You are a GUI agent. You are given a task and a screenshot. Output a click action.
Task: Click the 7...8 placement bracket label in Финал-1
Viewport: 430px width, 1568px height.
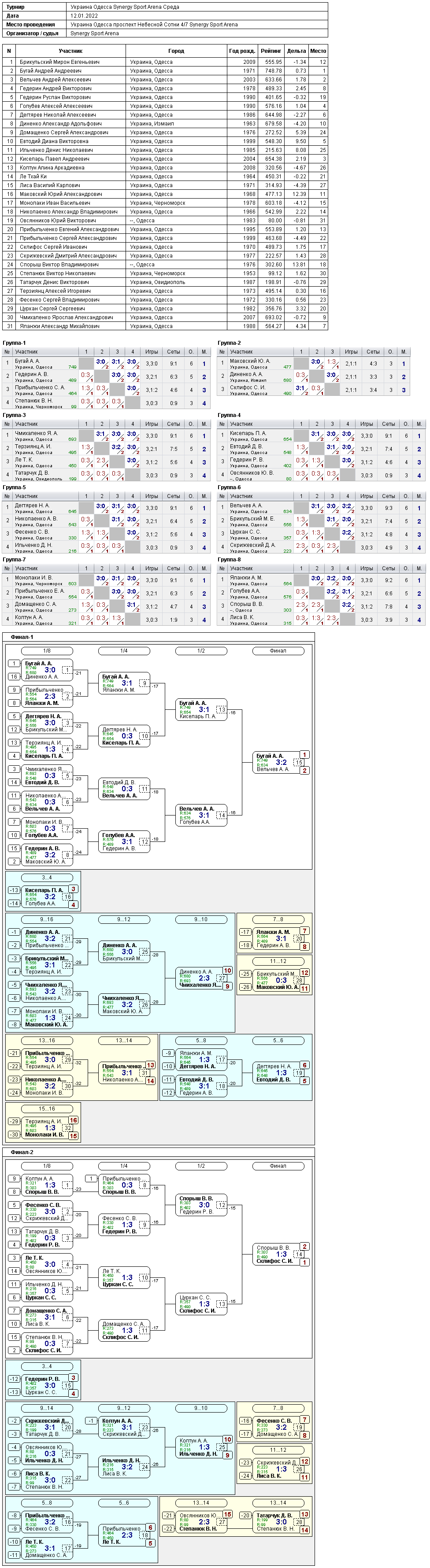(278, 919)
